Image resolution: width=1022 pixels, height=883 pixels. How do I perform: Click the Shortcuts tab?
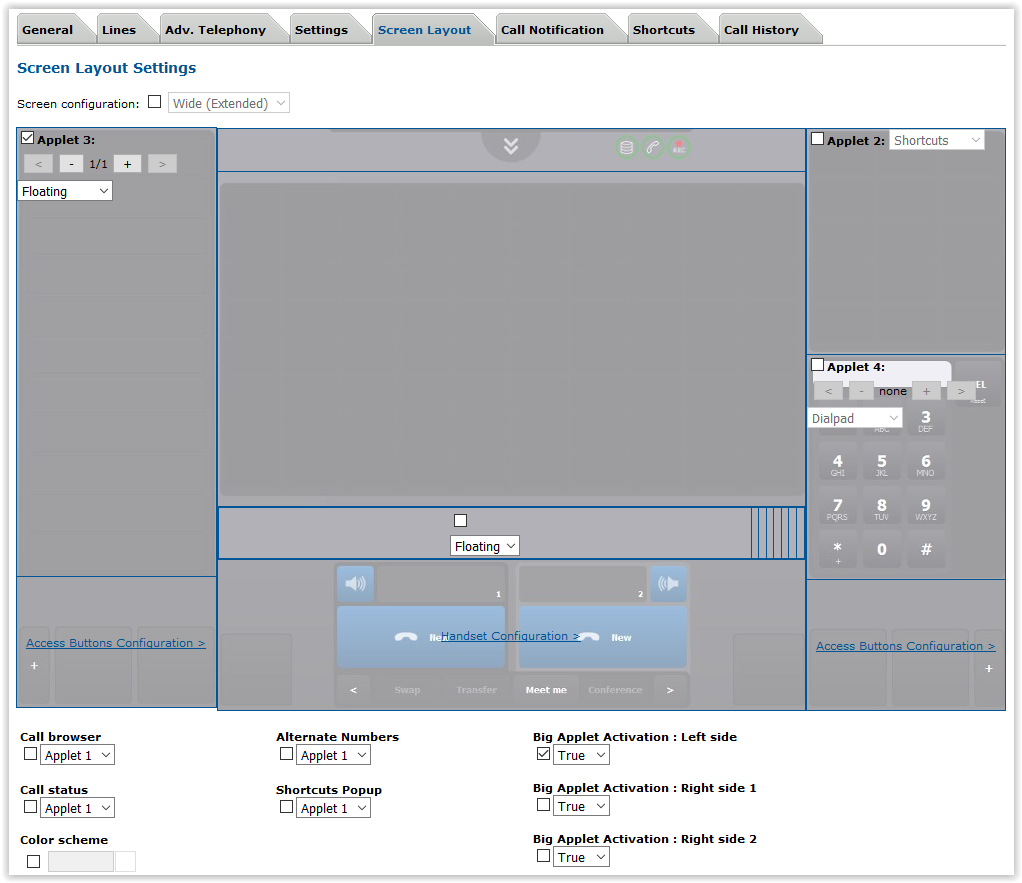tap(664, 30)
